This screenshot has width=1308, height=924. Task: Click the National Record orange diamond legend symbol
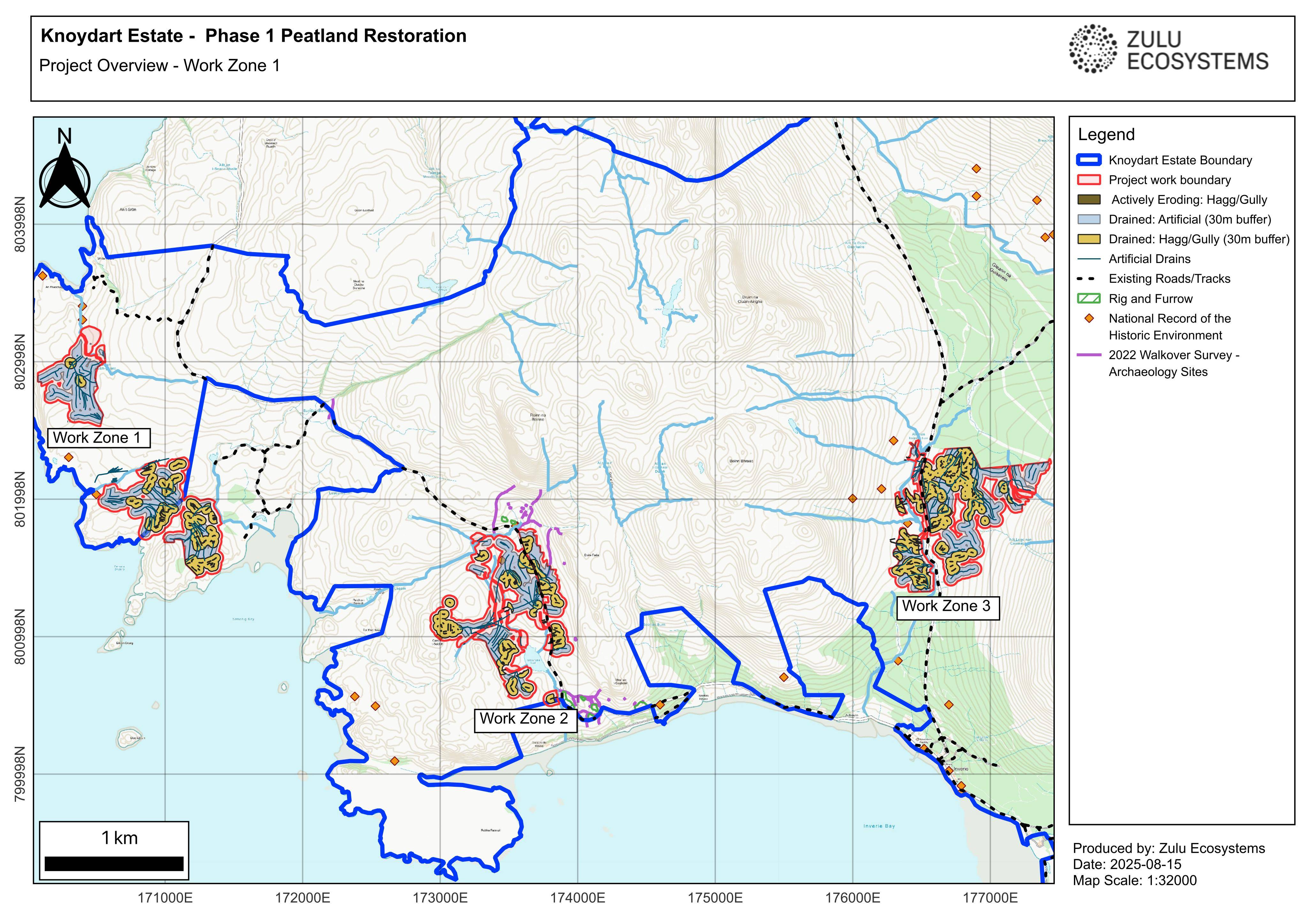coord(1089,318)
